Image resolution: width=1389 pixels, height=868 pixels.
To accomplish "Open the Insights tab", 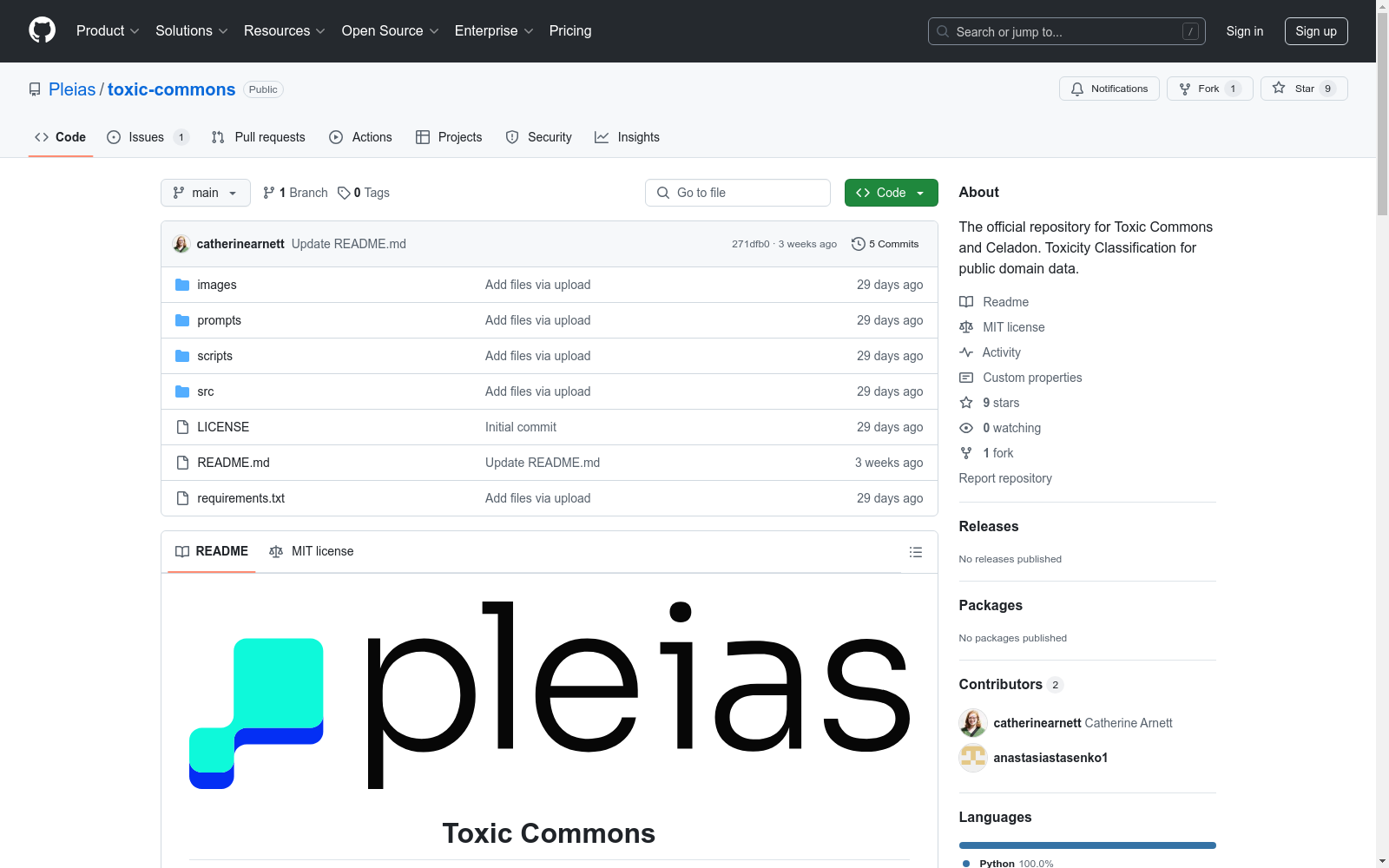I will [x=628, y=137].
